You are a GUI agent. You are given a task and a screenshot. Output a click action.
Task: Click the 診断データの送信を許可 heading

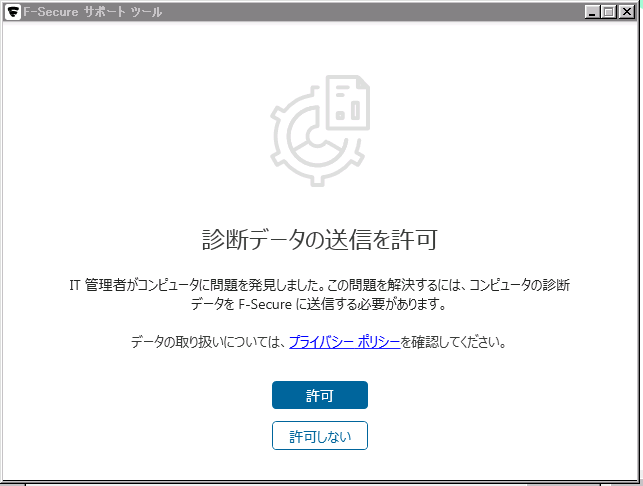(319, 240)
